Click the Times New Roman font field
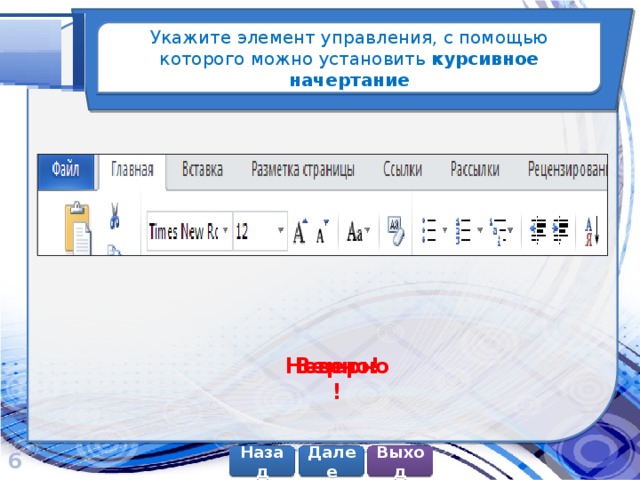 189,231
